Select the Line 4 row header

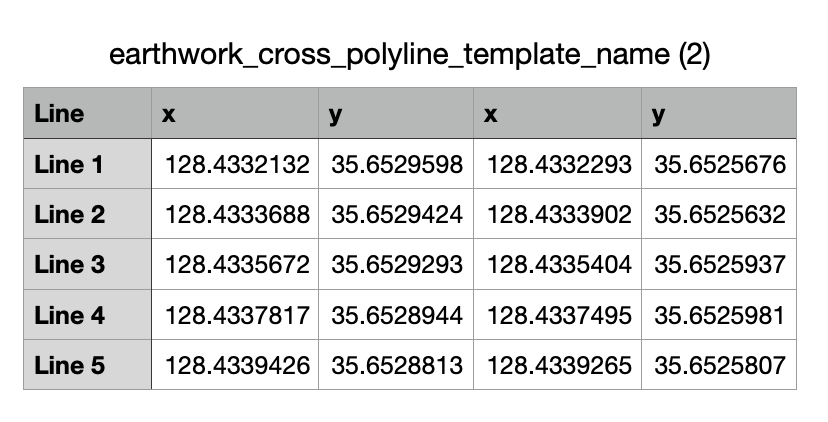click(87, 315)
